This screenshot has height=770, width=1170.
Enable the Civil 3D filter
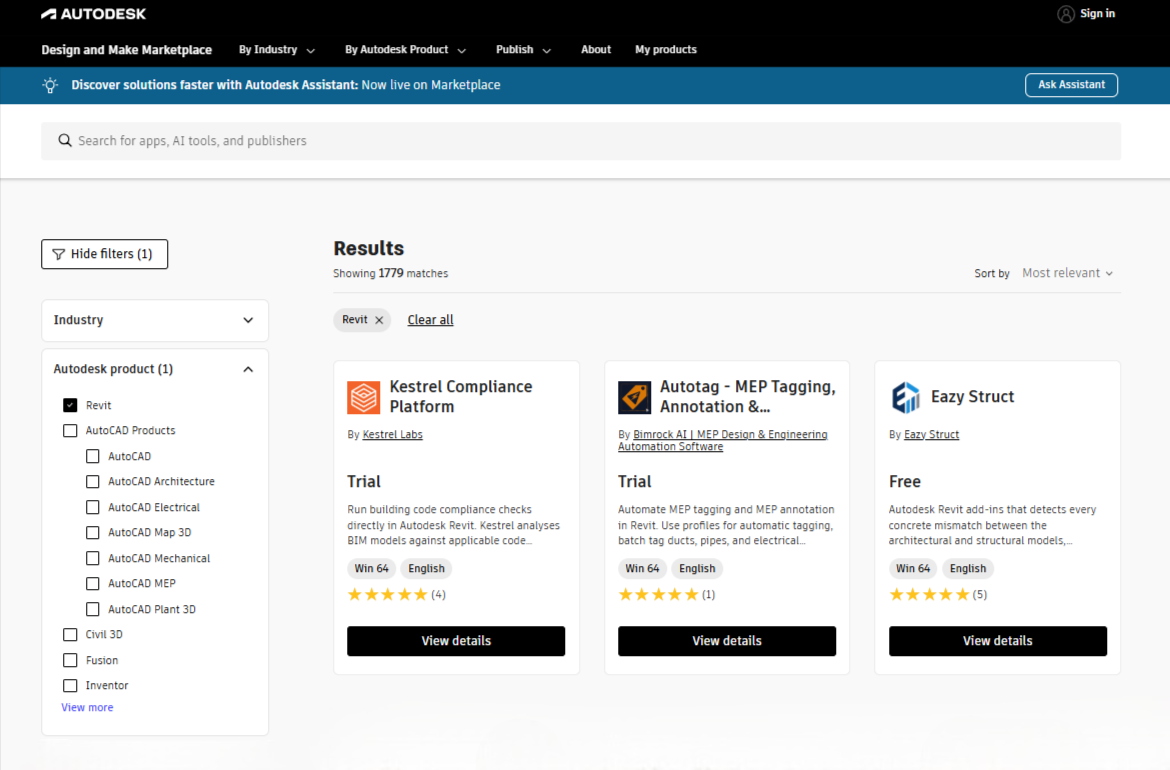(x=70, y=634)
